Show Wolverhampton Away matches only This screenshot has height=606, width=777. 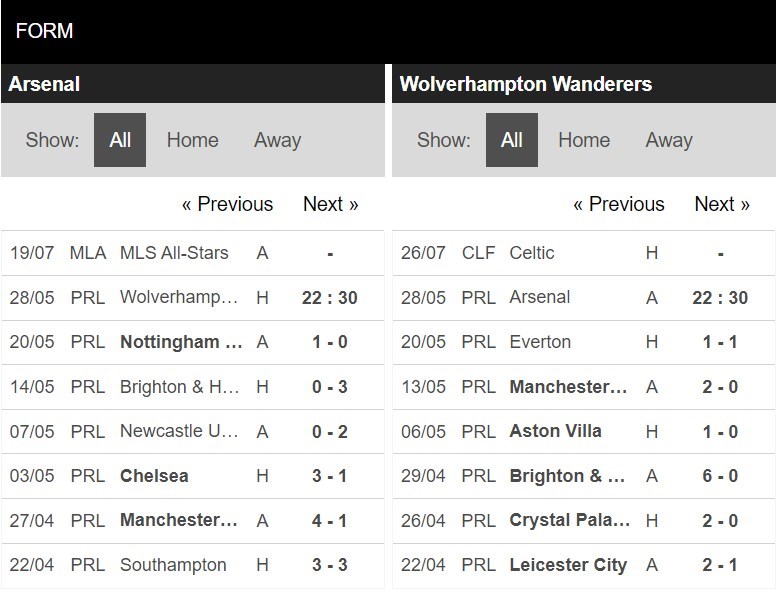point(669,140)
